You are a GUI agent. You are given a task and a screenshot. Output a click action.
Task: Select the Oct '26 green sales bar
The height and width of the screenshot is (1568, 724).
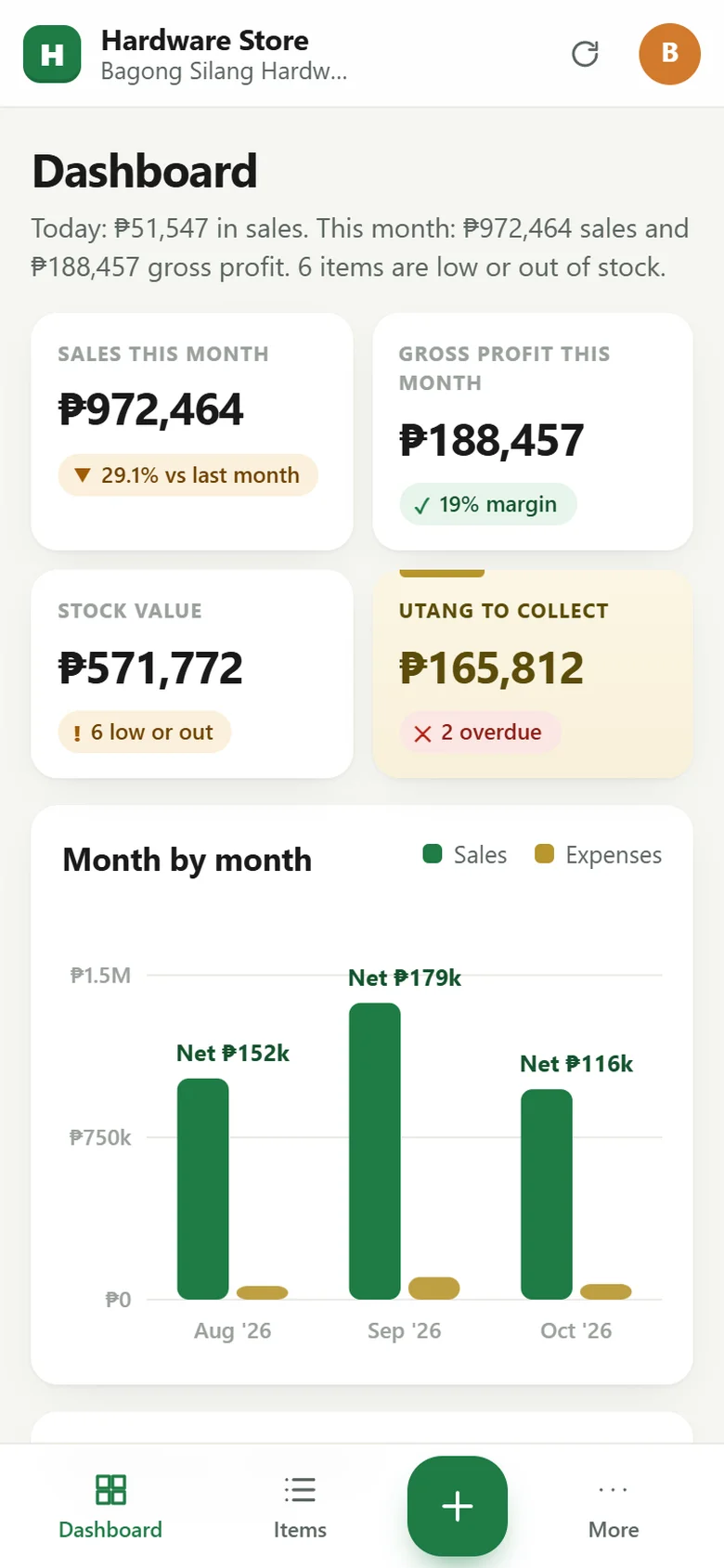point(547,1195)
